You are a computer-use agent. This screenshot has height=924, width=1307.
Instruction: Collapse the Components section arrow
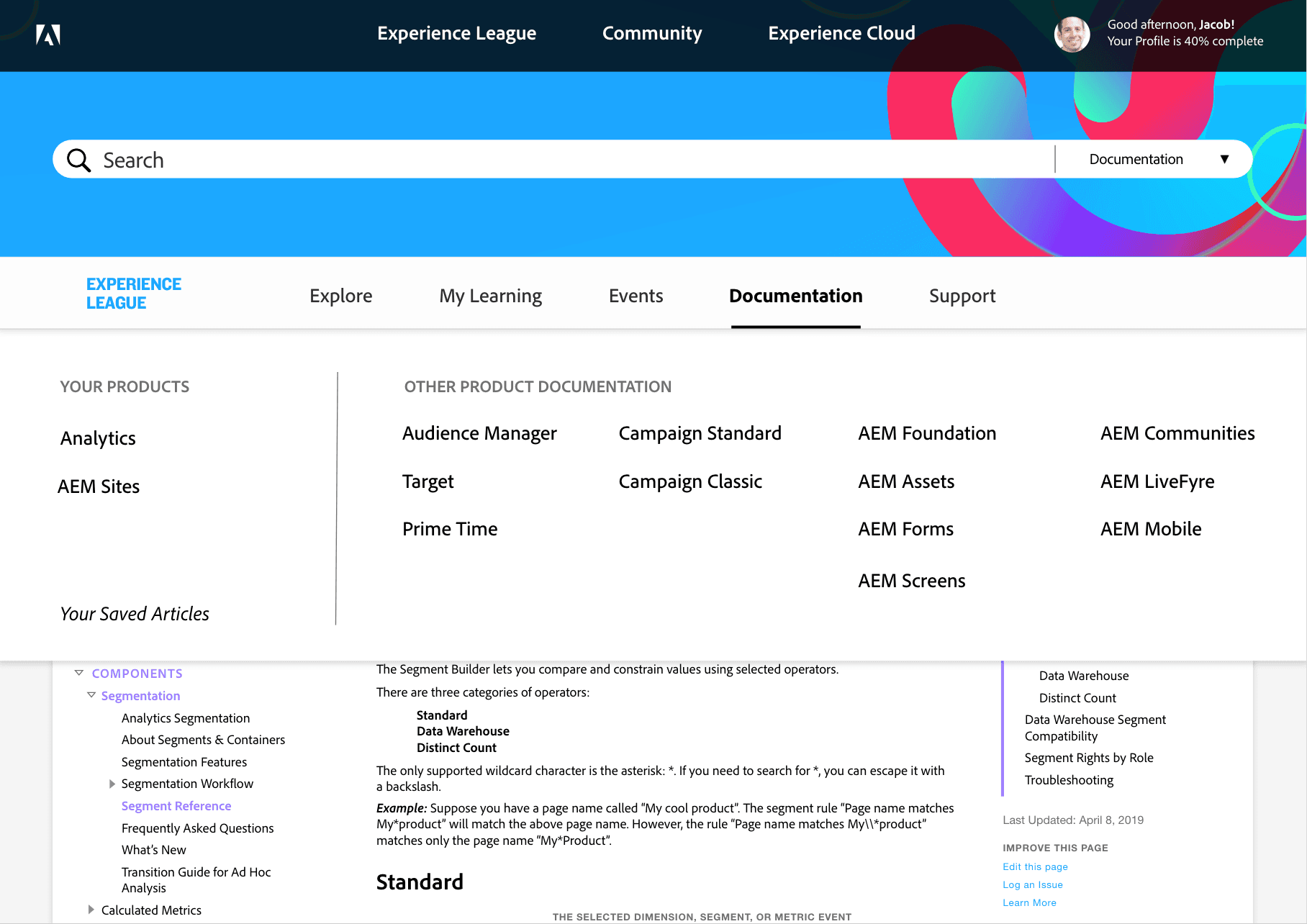pyautogui.click(x=79, y=673)
